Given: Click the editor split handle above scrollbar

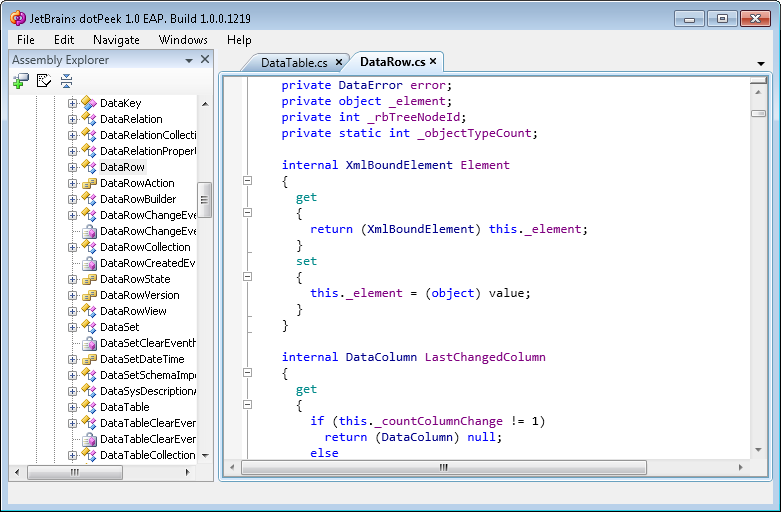Looking at the screenshot, I should pos(758,81).
